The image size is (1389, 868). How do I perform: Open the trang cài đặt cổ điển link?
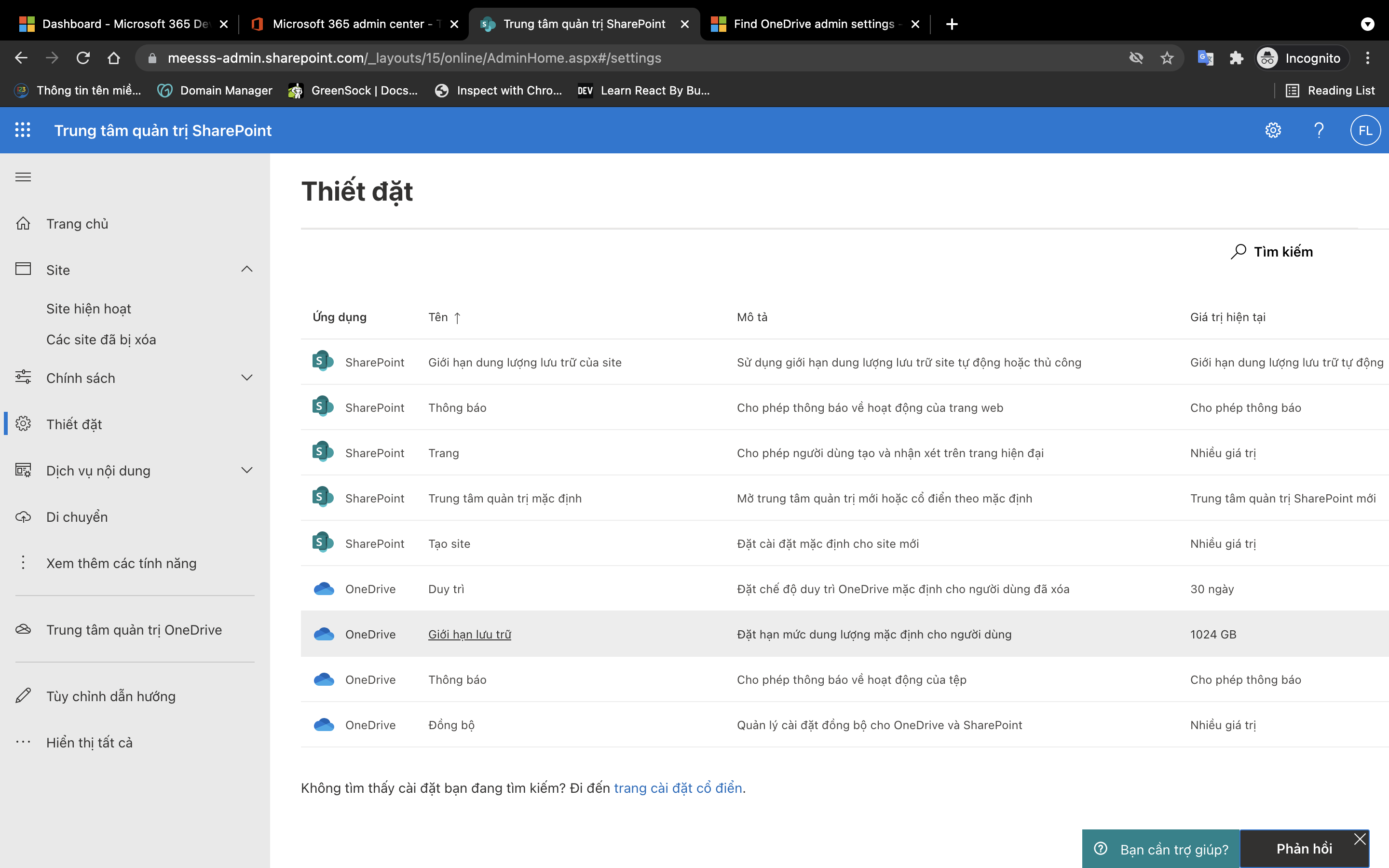point(678,787)
